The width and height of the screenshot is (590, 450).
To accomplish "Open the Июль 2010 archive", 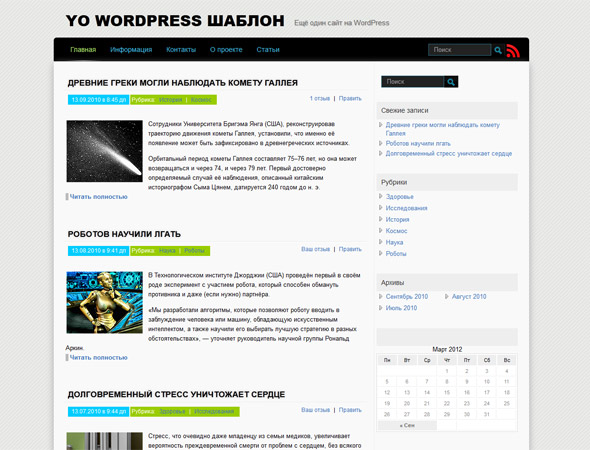I will pyautogui.click(x=401, y=308).
